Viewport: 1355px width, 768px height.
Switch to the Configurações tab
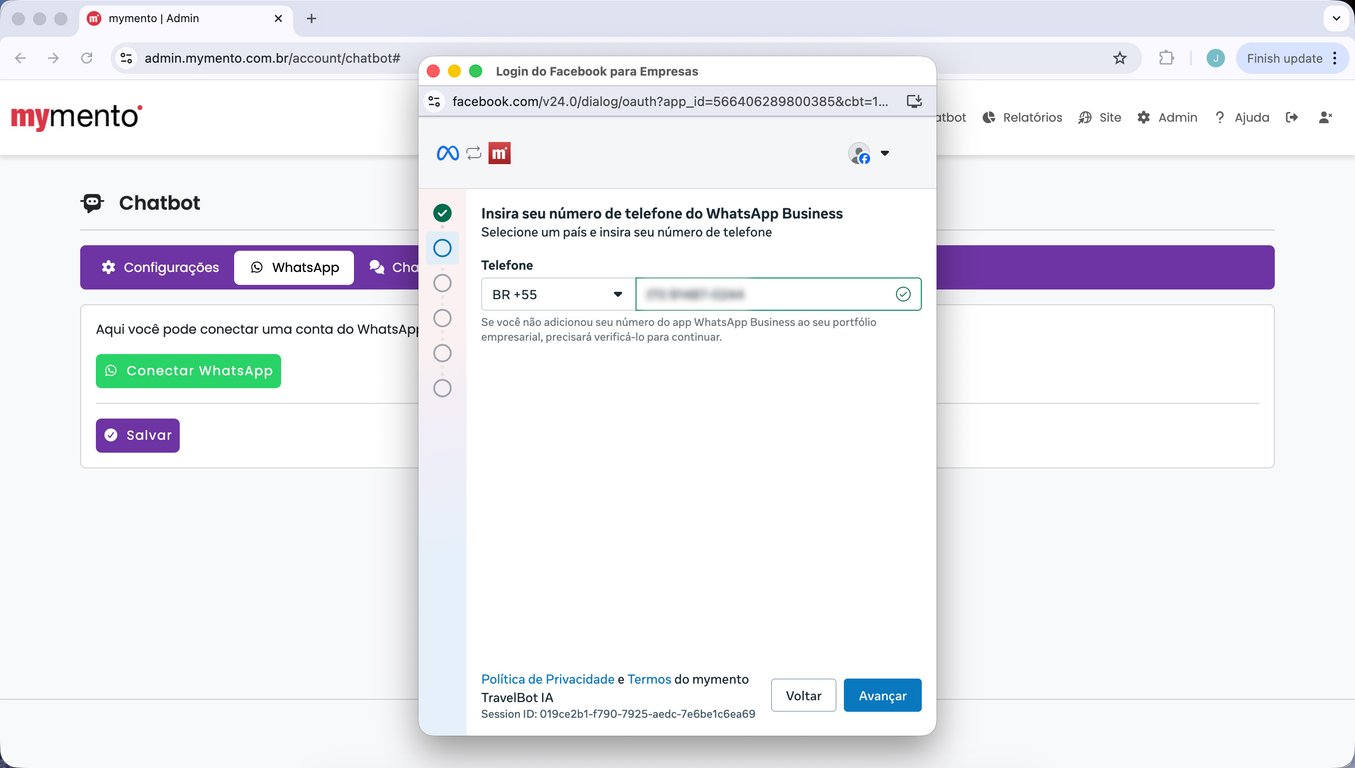tap(160, 268)
